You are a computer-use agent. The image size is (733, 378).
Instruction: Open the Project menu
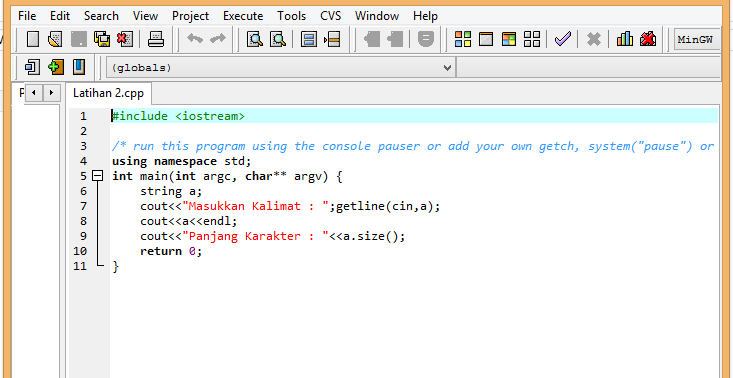pyautogui.click(x=190, y=16)
